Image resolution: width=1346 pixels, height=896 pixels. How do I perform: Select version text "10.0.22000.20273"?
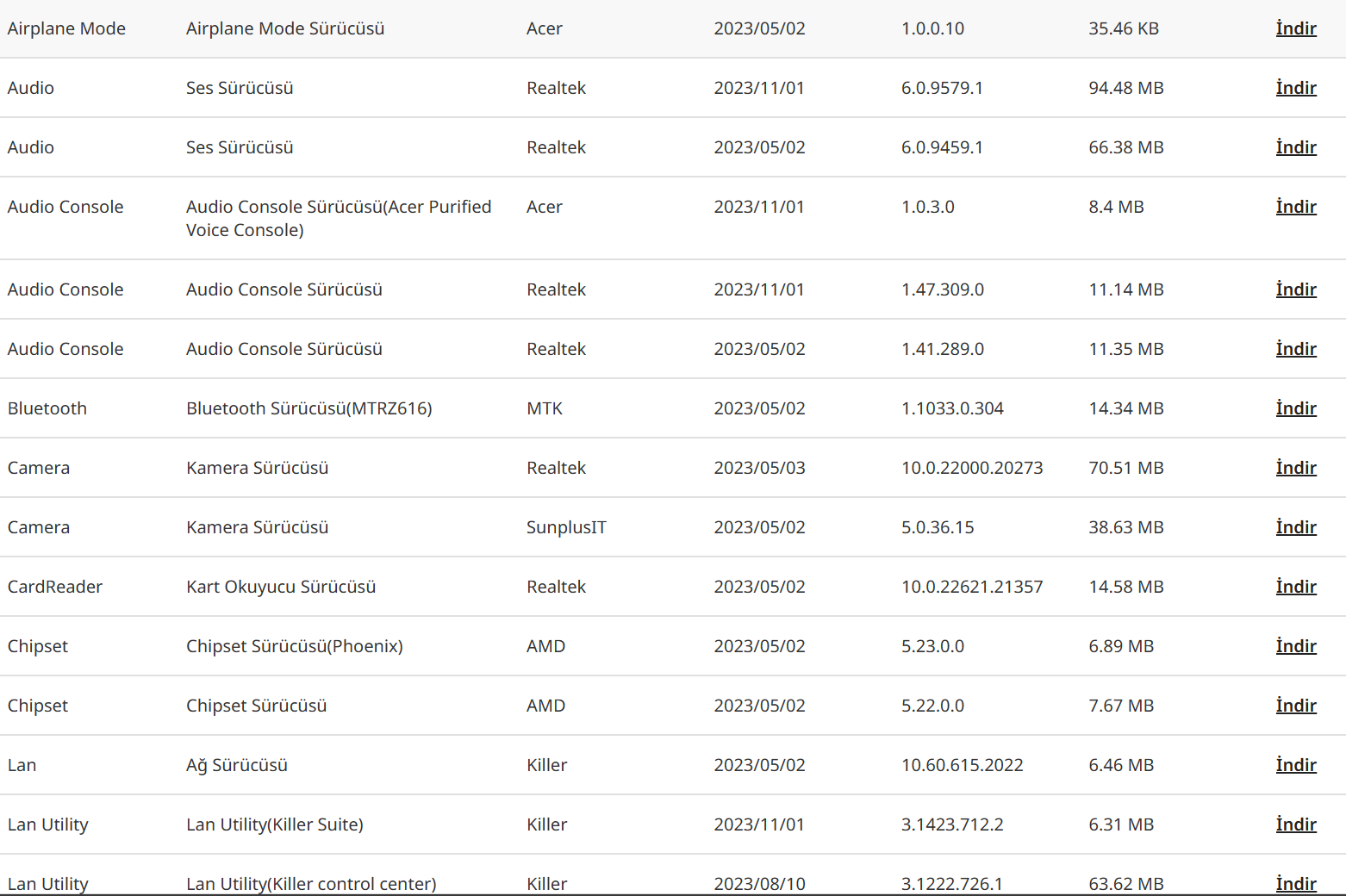(x=972, y=468)
